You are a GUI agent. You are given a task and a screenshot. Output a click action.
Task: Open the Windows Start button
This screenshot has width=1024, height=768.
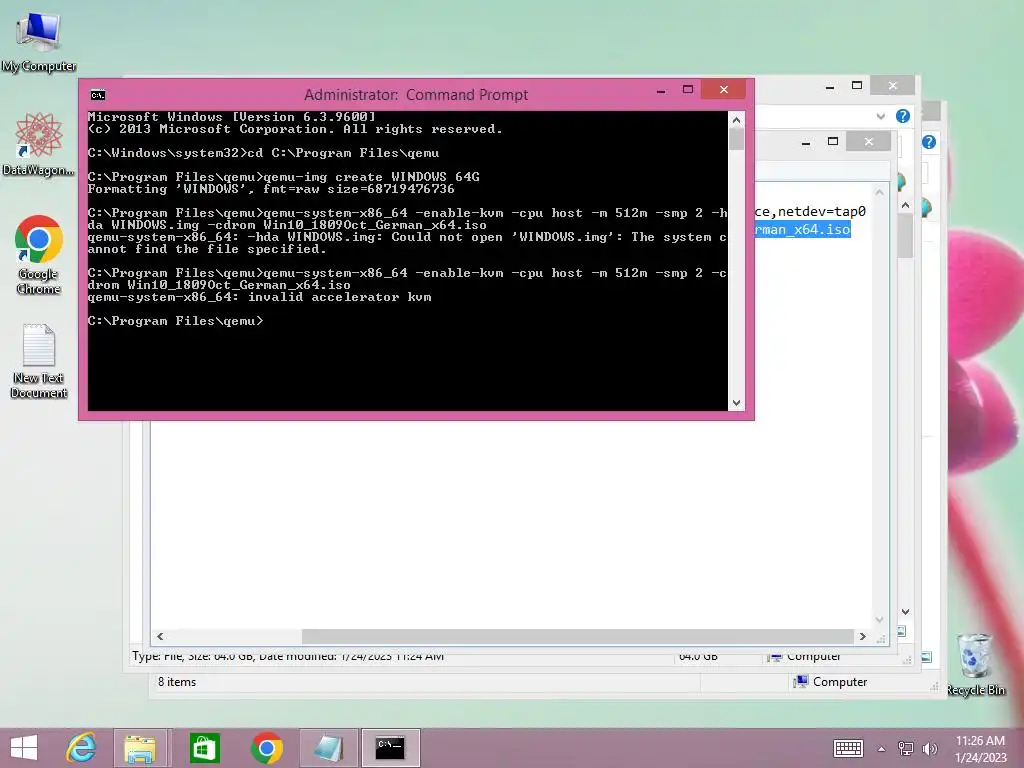tap(24, 748)
